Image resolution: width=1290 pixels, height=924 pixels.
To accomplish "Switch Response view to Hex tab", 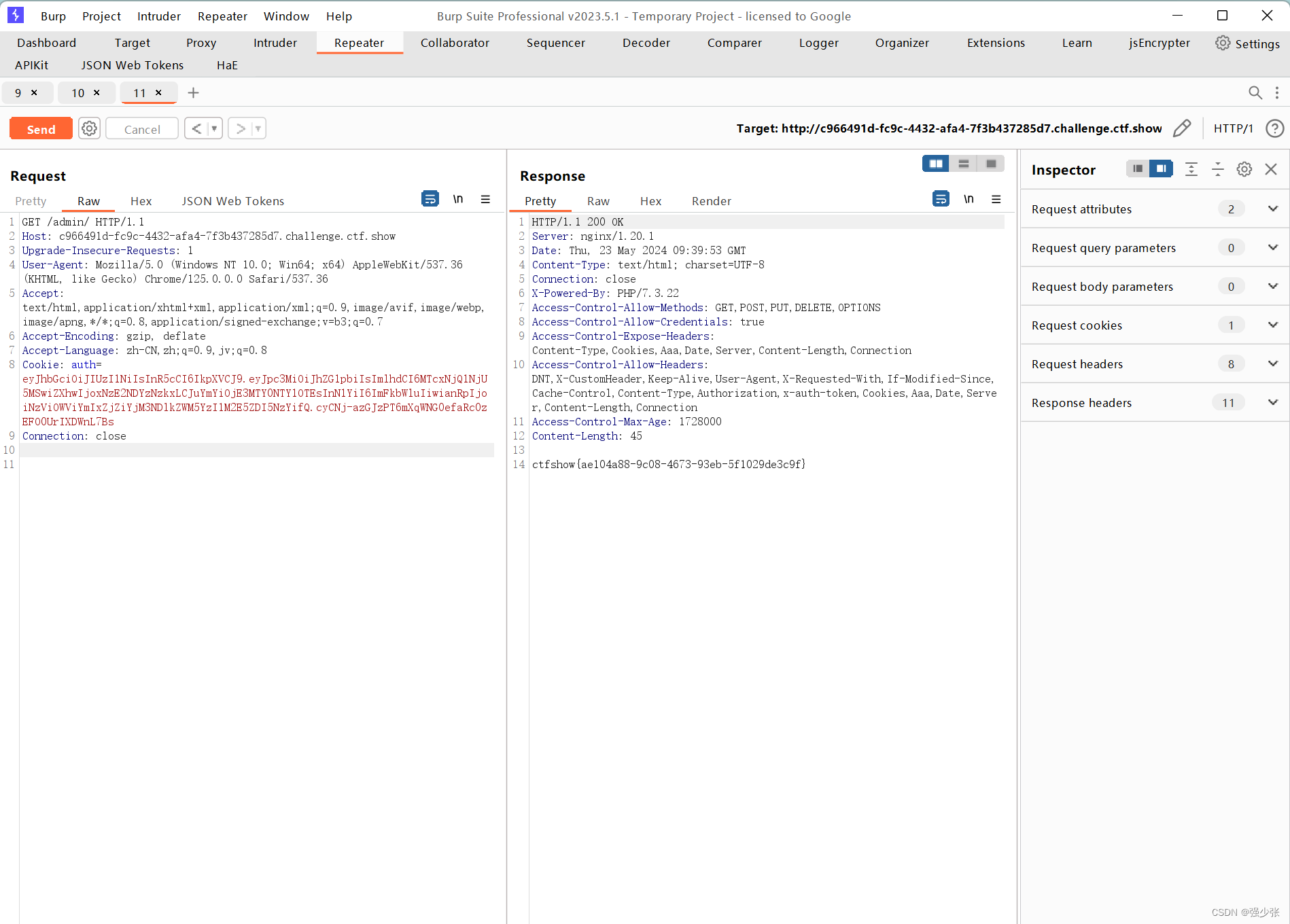I will (x=650, y=201).
